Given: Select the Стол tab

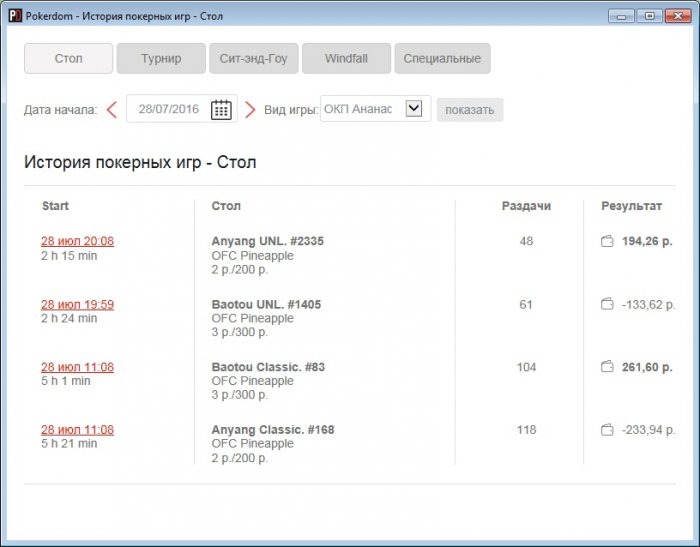Looking at the screenshot, I should pyautogui.click(x=68, y=59).
